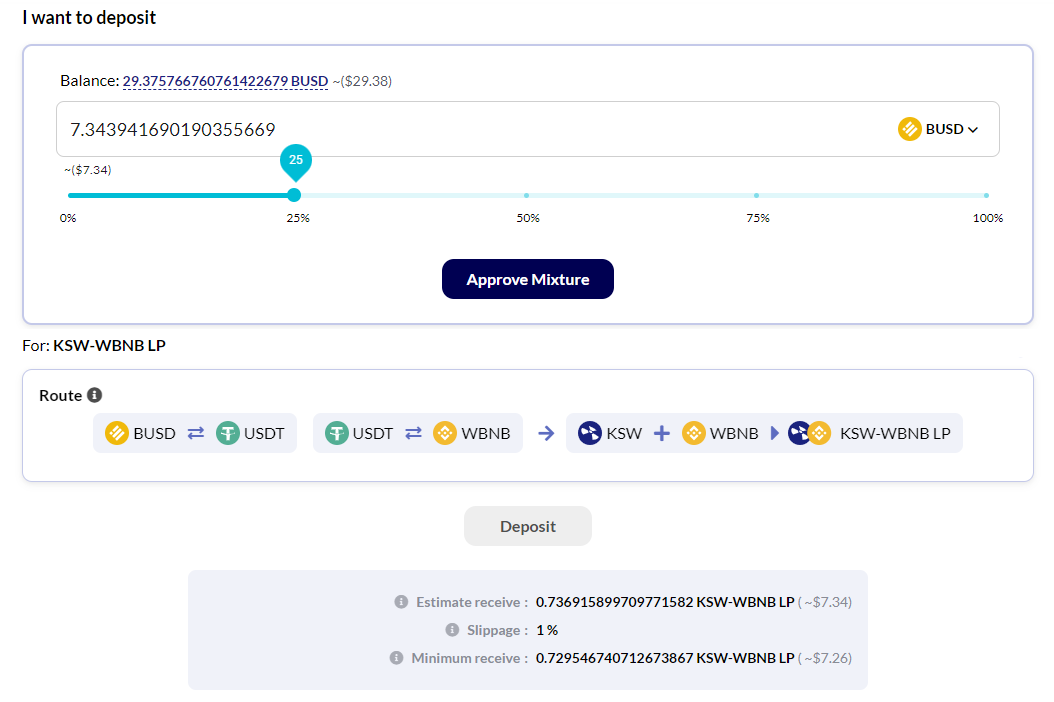
Task: Click the WBNB icon in USDT-WBNB pair
Action: [x=445, y=433]
